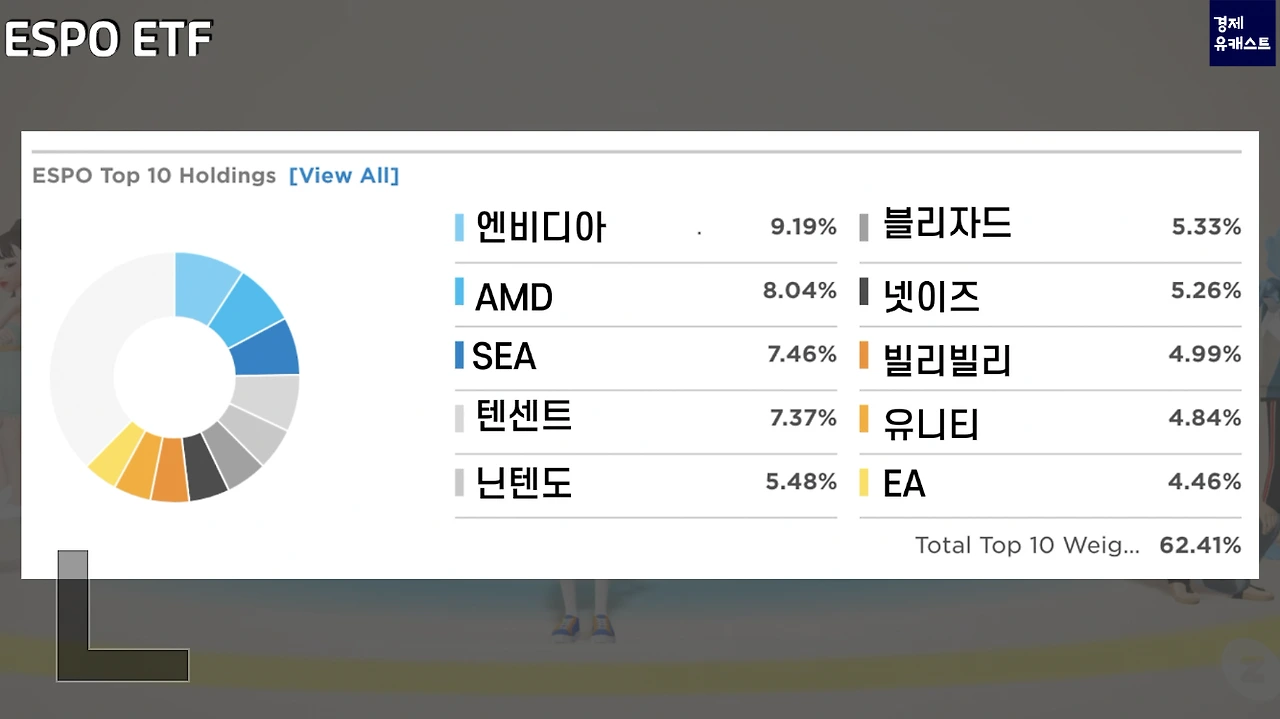Image resolution: width=1280 pixels, height=719 pixels.
Task: Click the yellow EA color marker
Action: tap(864, 483)
